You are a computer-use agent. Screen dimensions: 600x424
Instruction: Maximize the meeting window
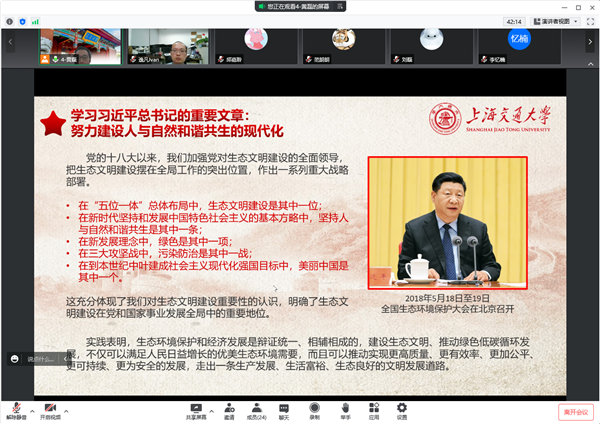(x=578, y=7)
